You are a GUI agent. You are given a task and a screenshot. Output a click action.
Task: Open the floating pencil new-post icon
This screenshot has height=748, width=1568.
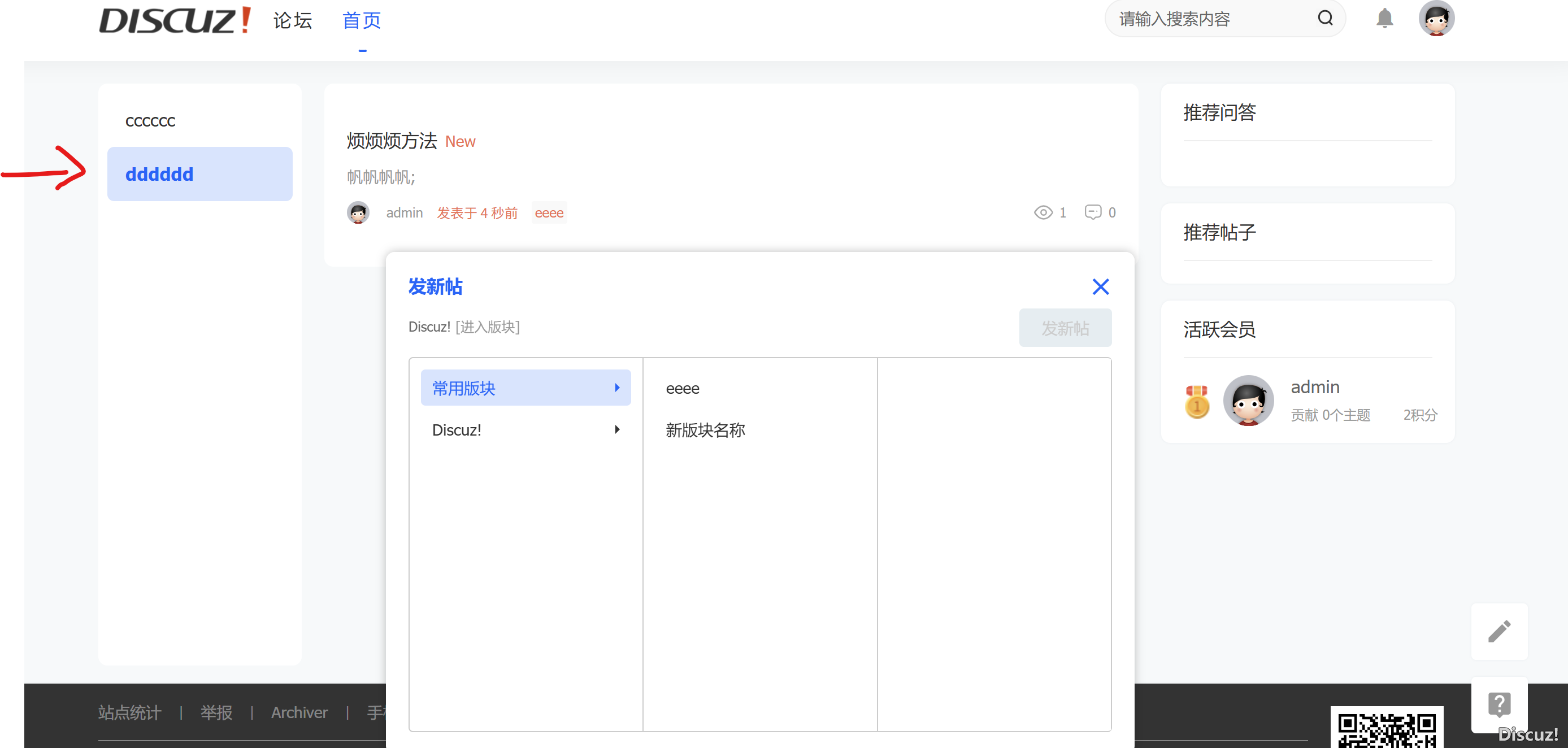(x=1500, y=631)
